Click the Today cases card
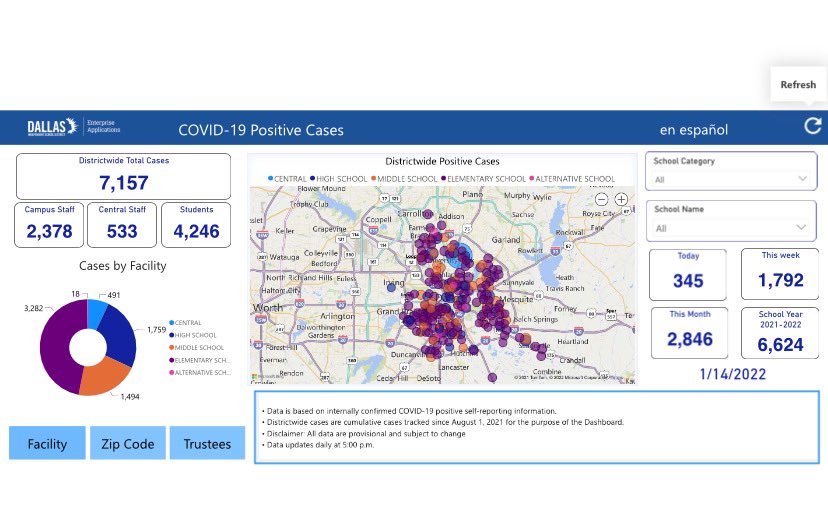 (x=688, y=275)
